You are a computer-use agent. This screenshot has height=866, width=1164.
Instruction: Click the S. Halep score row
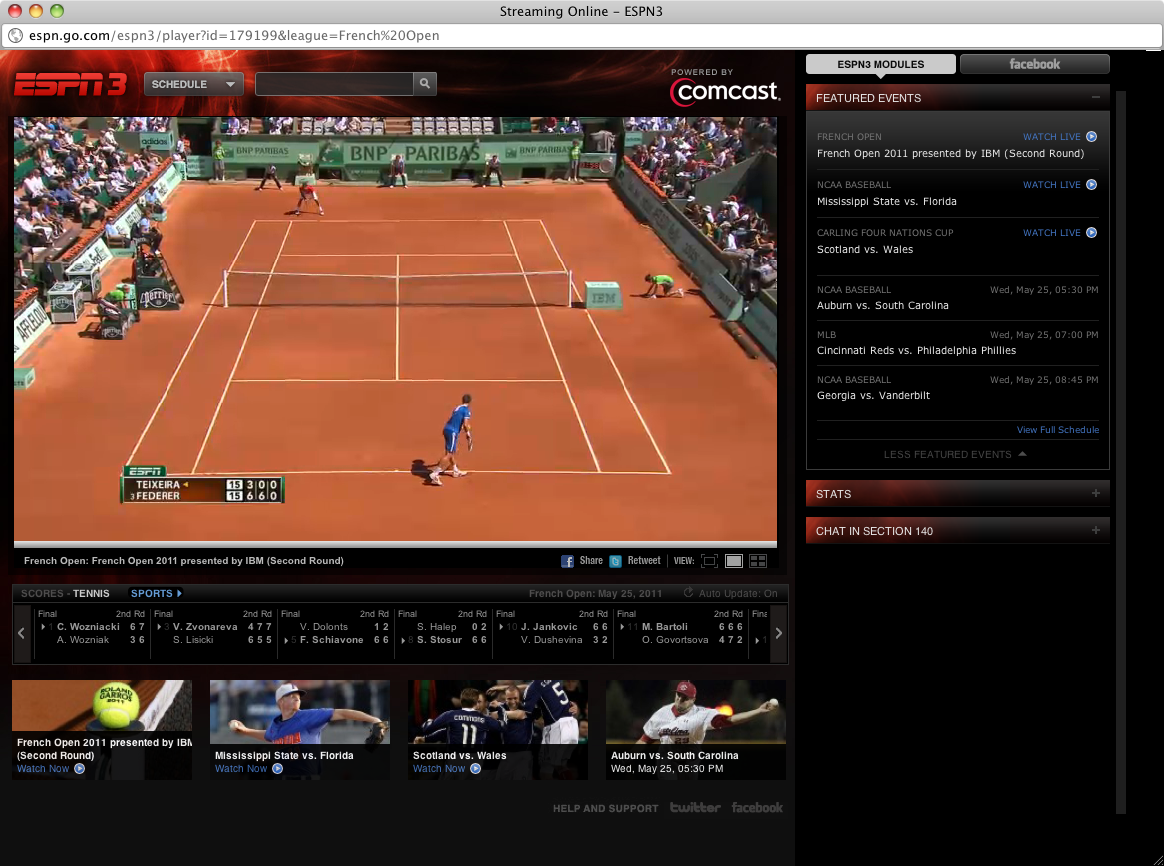451,627
